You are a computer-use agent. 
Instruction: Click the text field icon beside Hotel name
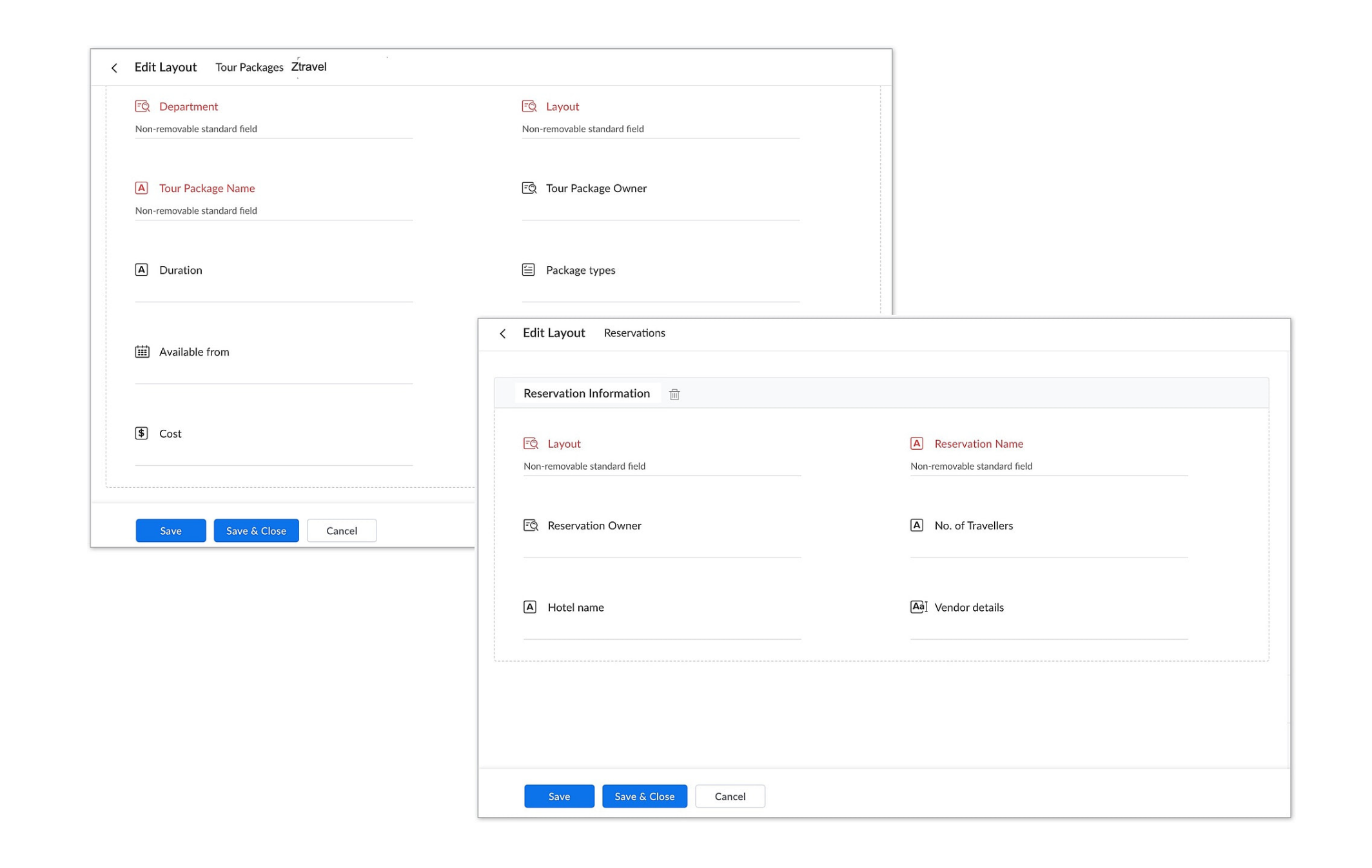(529, 606)
